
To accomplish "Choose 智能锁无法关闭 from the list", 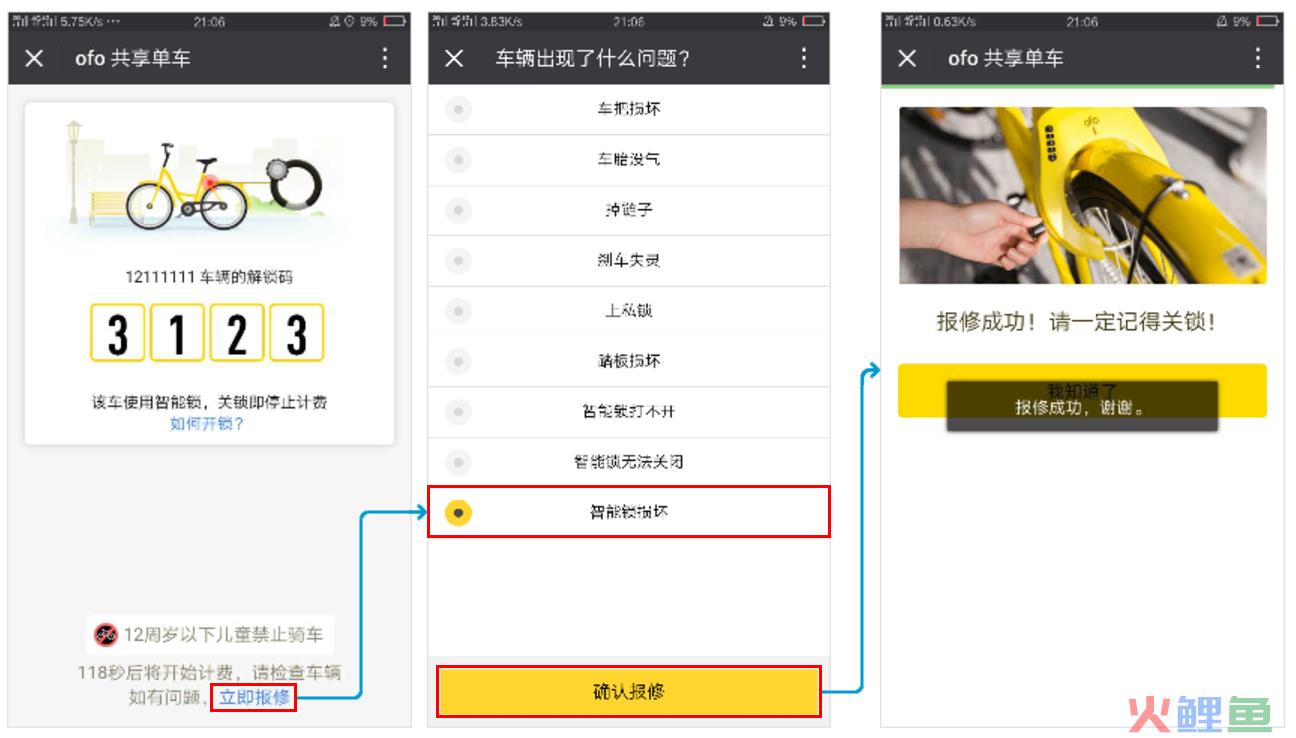I will pyautogui.click(x=629, y=462).
